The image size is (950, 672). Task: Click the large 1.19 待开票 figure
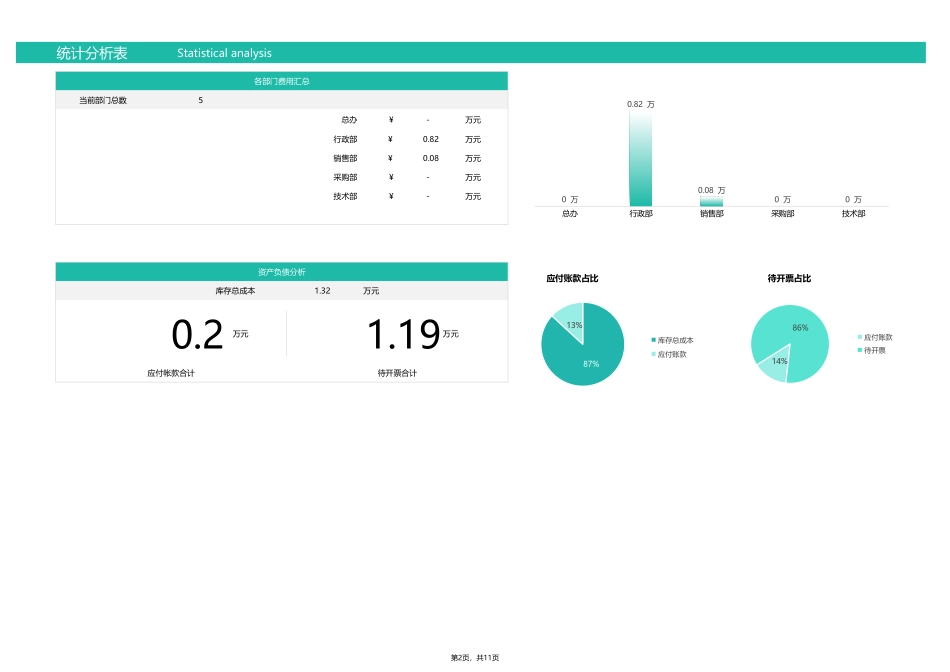tap(402, 335)
